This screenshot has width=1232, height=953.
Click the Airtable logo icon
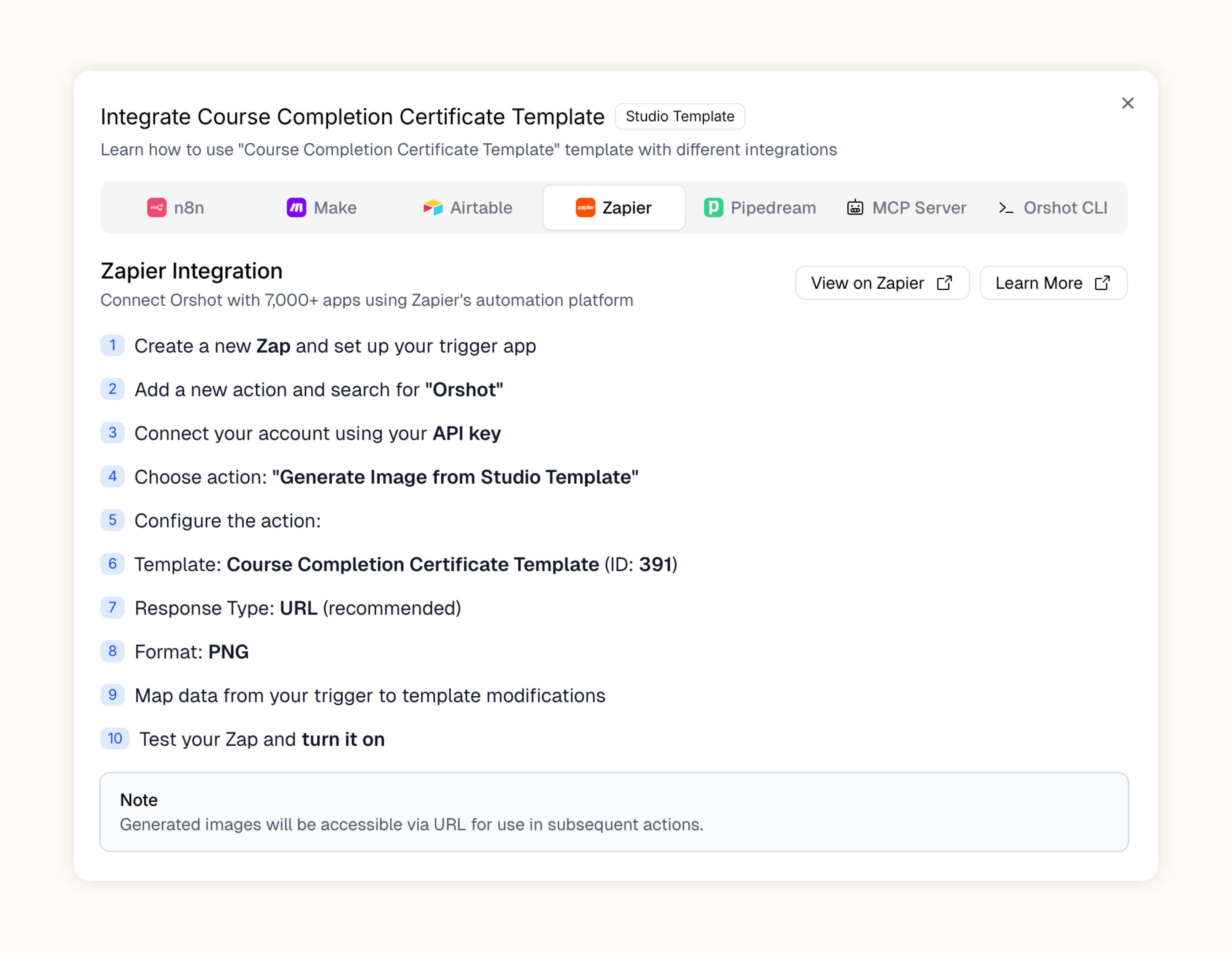coord(433,208)
